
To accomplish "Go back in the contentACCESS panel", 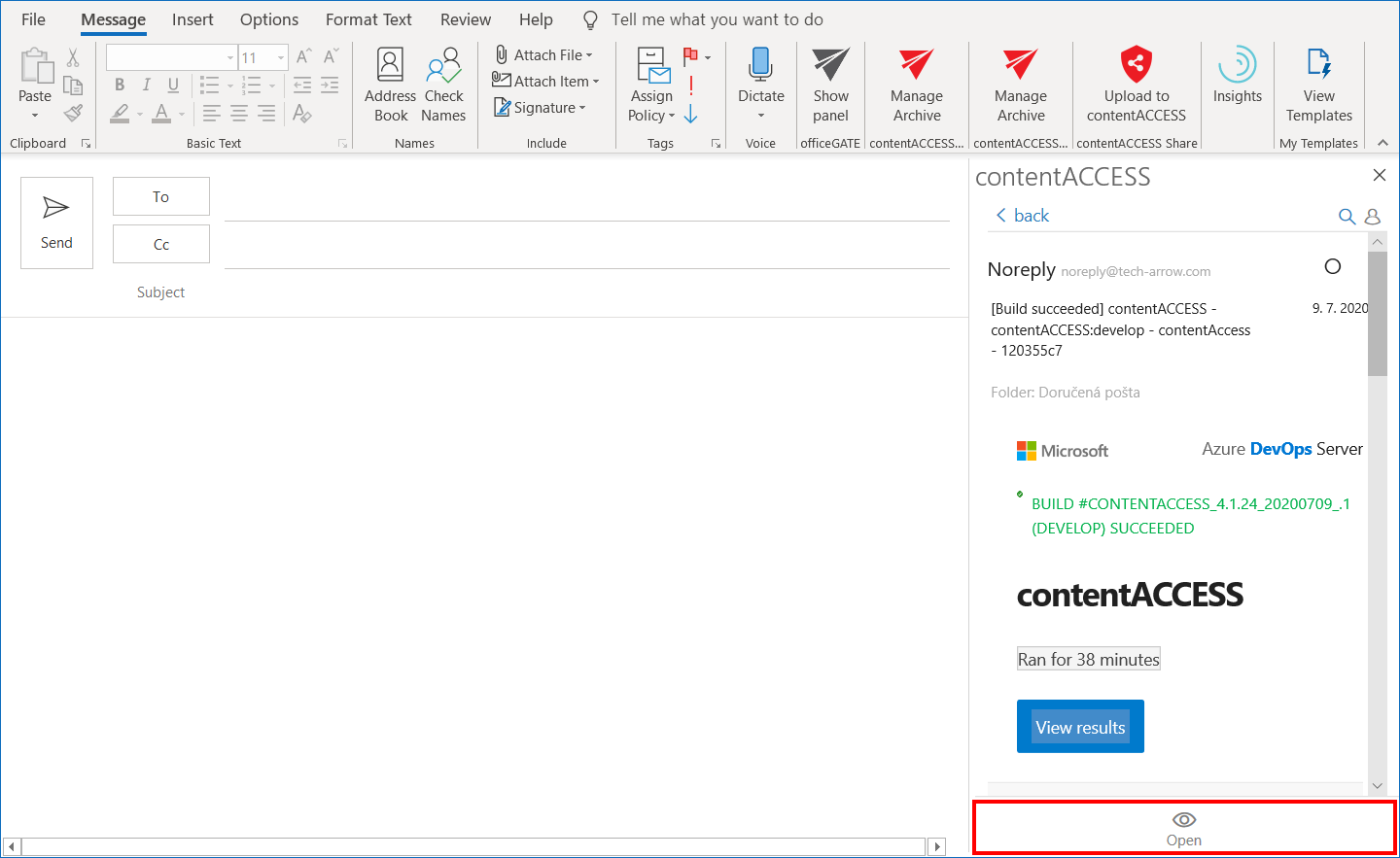I will click(1023, 216).
